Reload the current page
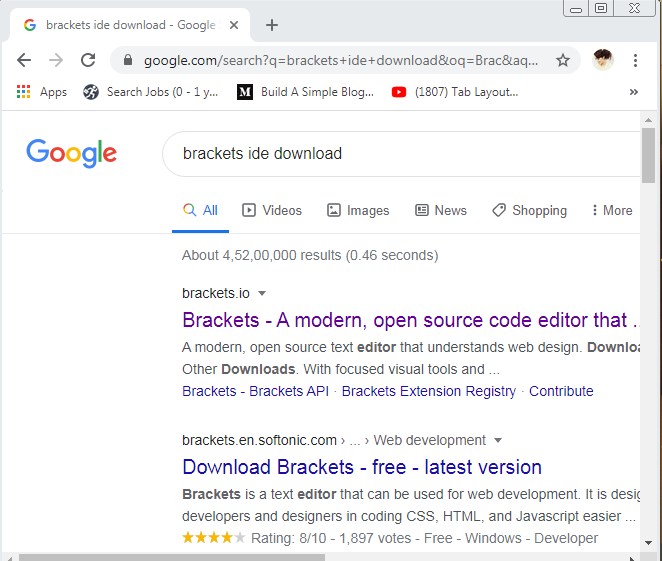This screenshot has width=662, height=561. tap(88, 60)
